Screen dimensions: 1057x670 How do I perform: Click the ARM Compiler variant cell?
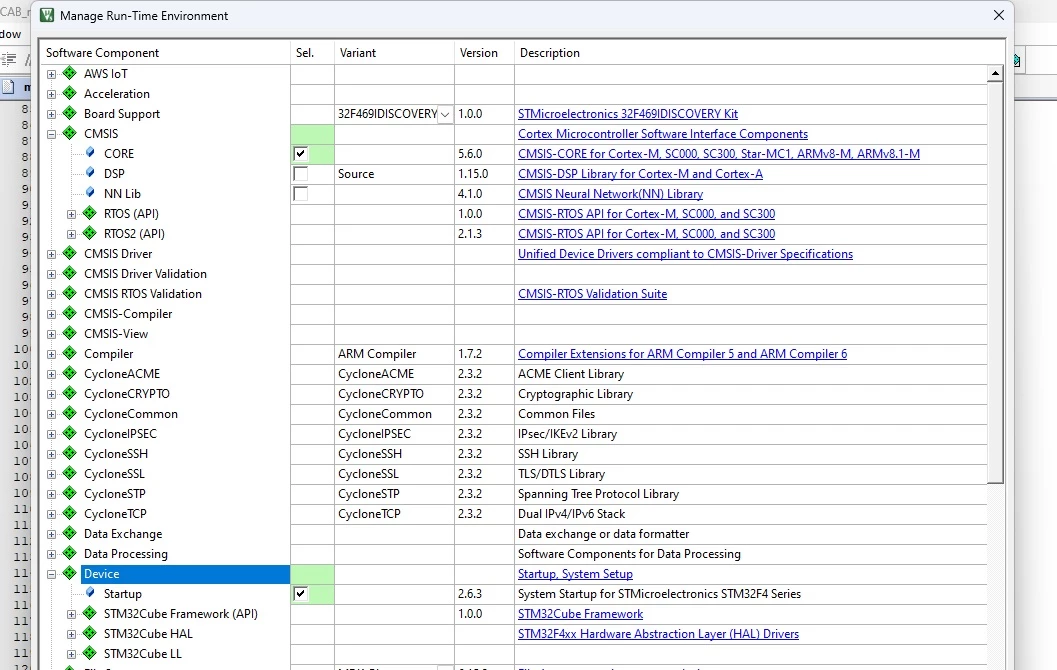click(394, 354)
